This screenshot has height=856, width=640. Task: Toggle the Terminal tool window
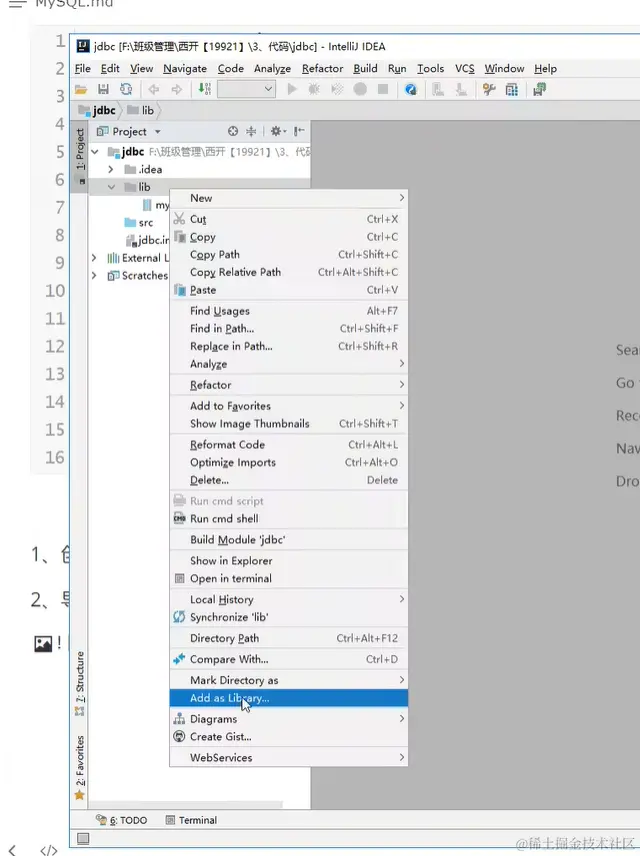pos(191,820)
